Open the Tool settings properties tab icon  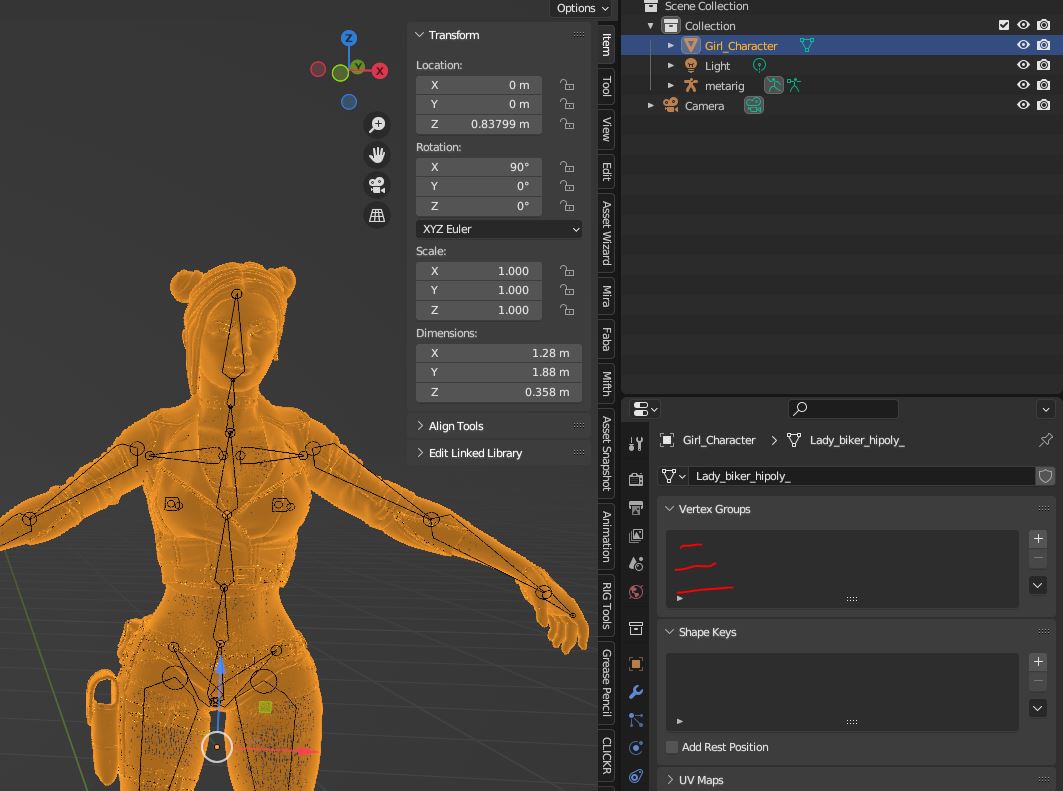(x=636, y=443)
